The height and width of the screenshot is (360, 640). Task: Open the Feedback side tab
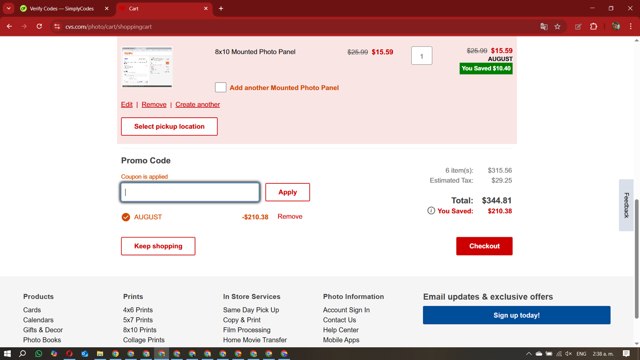click(x=627, y=205)
